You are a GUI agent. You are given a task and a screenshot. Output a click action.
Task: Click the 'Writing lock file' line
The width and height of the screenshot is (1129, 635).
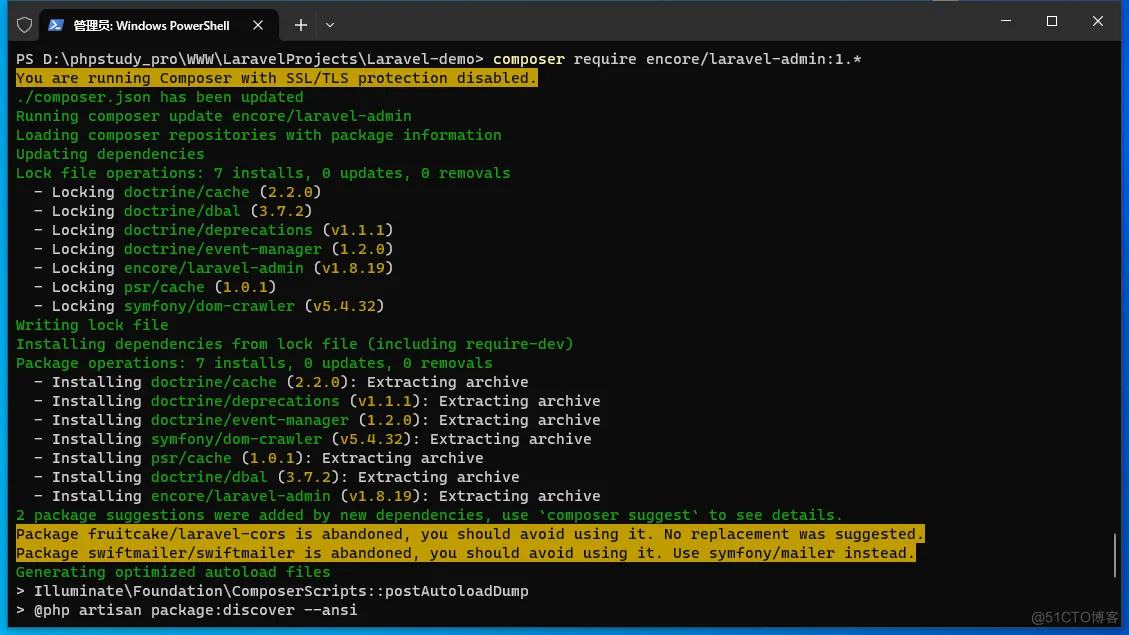pos(92,325)
